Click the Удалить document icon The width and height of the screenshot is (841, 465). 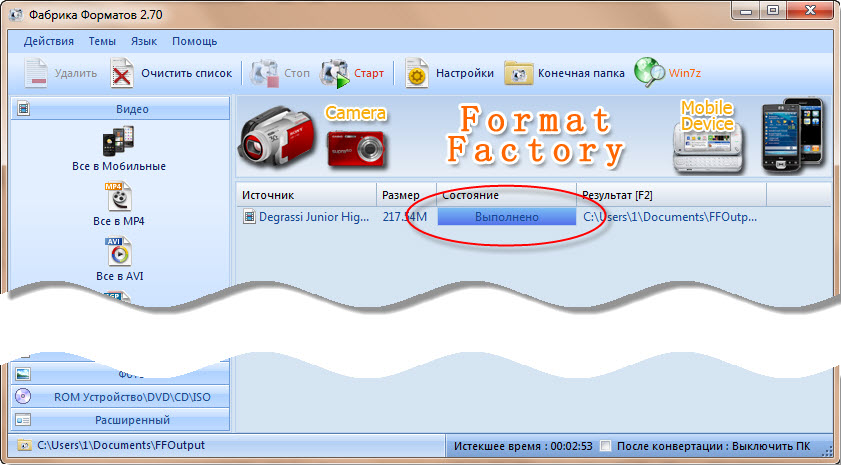click(x=36, y=73)
